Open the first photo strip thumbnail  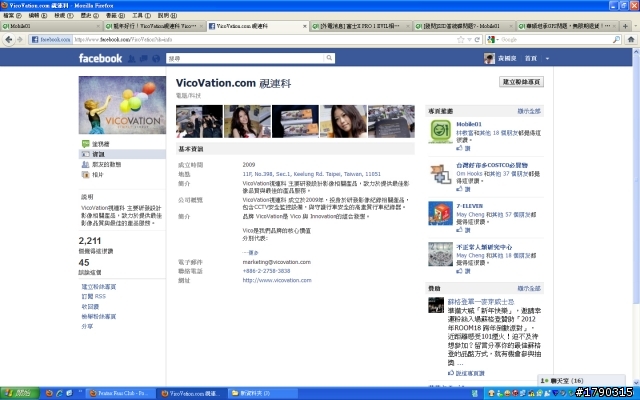pyautogui.click(x=199, y=121)
